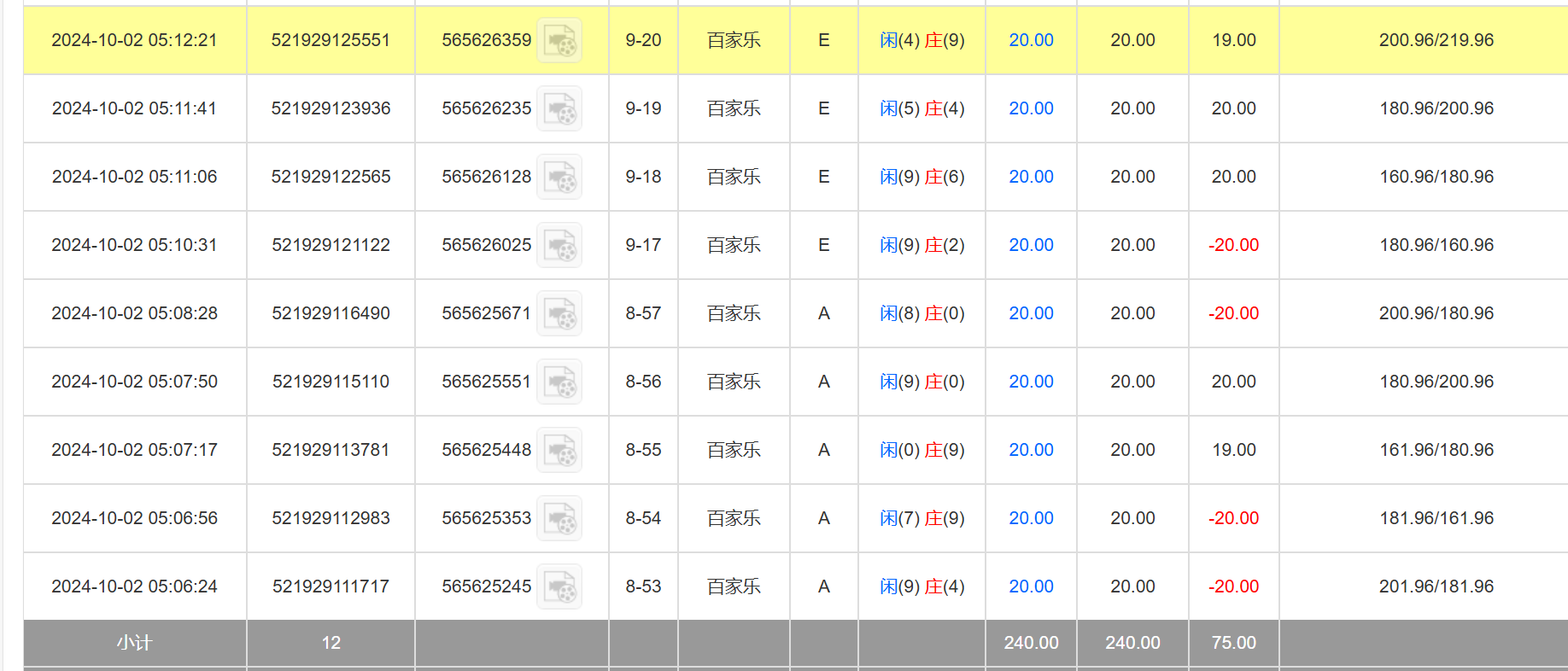Viewport: 1568px width, 671px height.
Task: Open blue 20.00 bet link in row 8-53
Action: 1031,586
